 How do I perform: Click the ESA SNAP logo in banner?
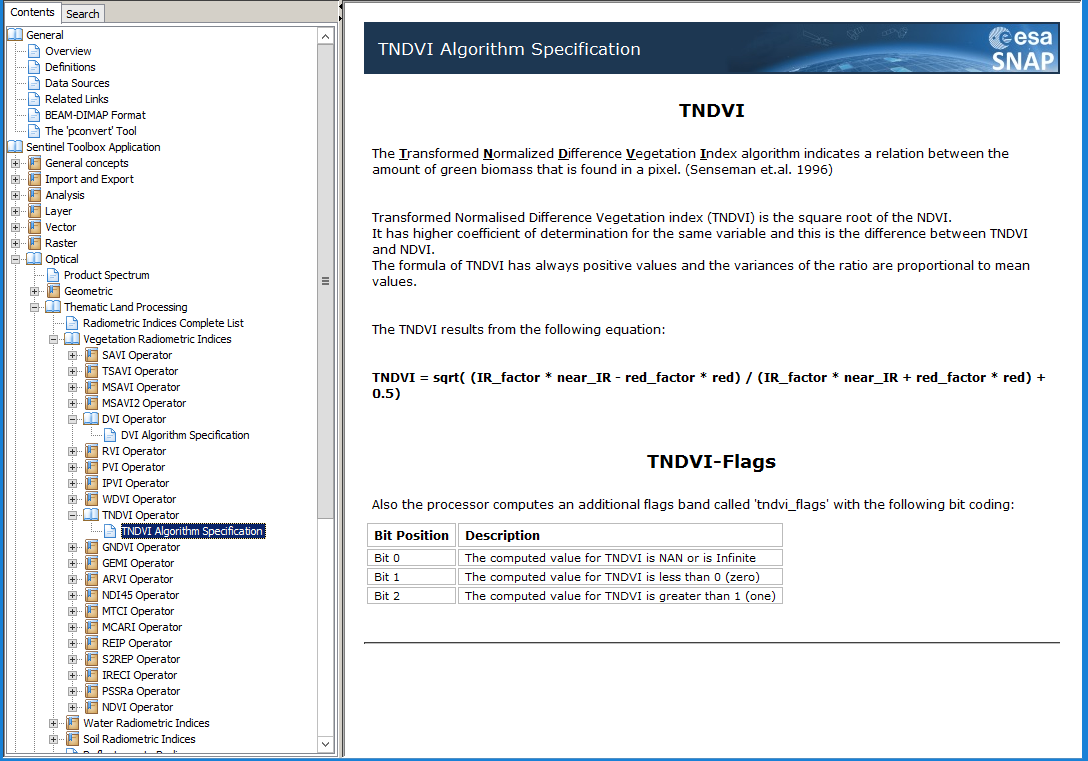coord(1021,49)
